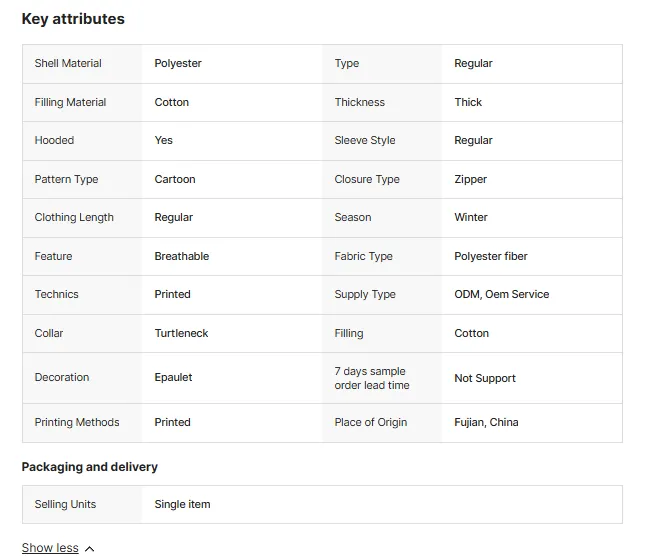
Task: Select the Epaulet decoration value
Action: click(x=173, y=377)
